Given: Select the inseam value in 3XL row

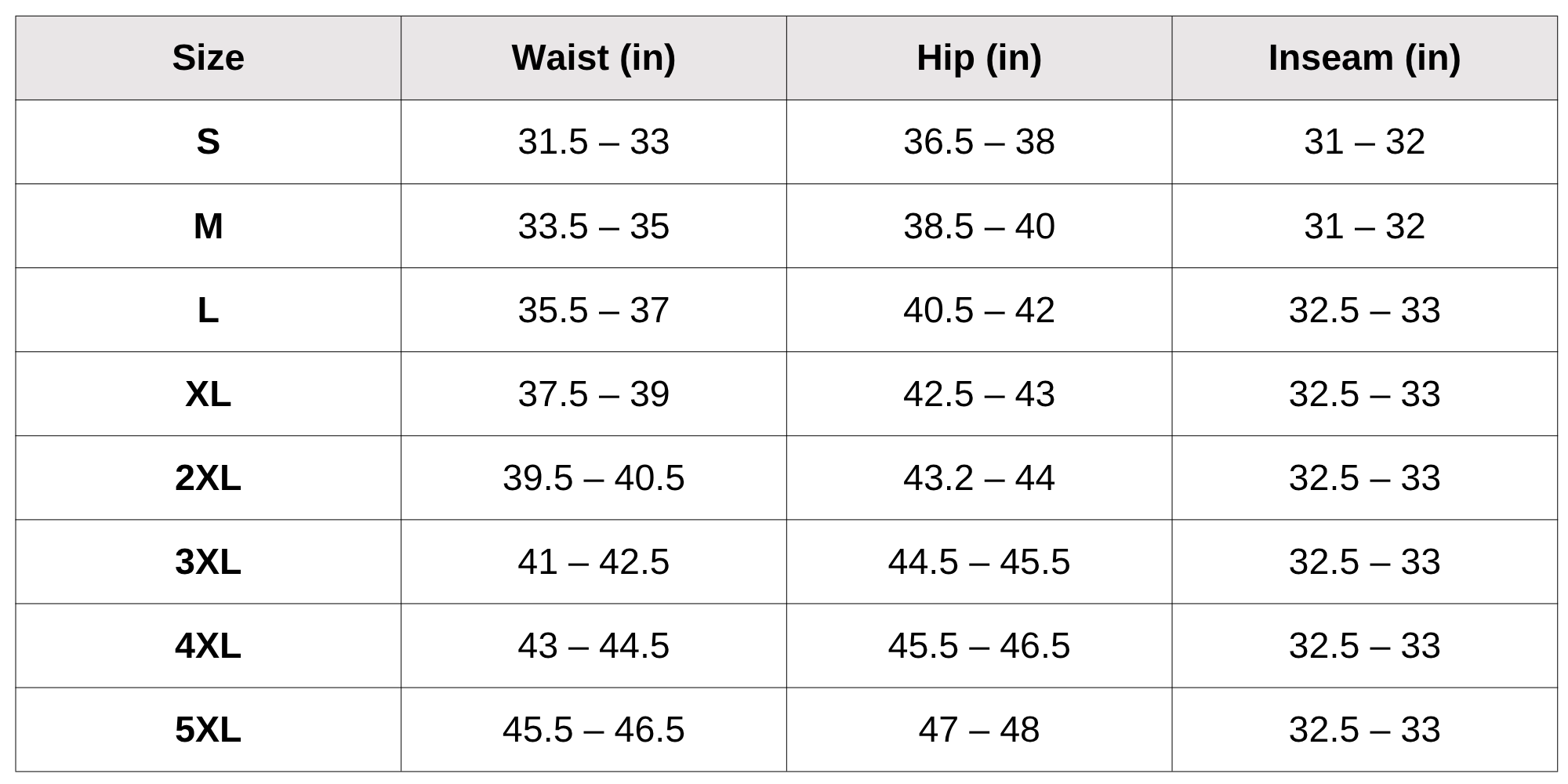Looking at the screenshot, I should 1364,561.
